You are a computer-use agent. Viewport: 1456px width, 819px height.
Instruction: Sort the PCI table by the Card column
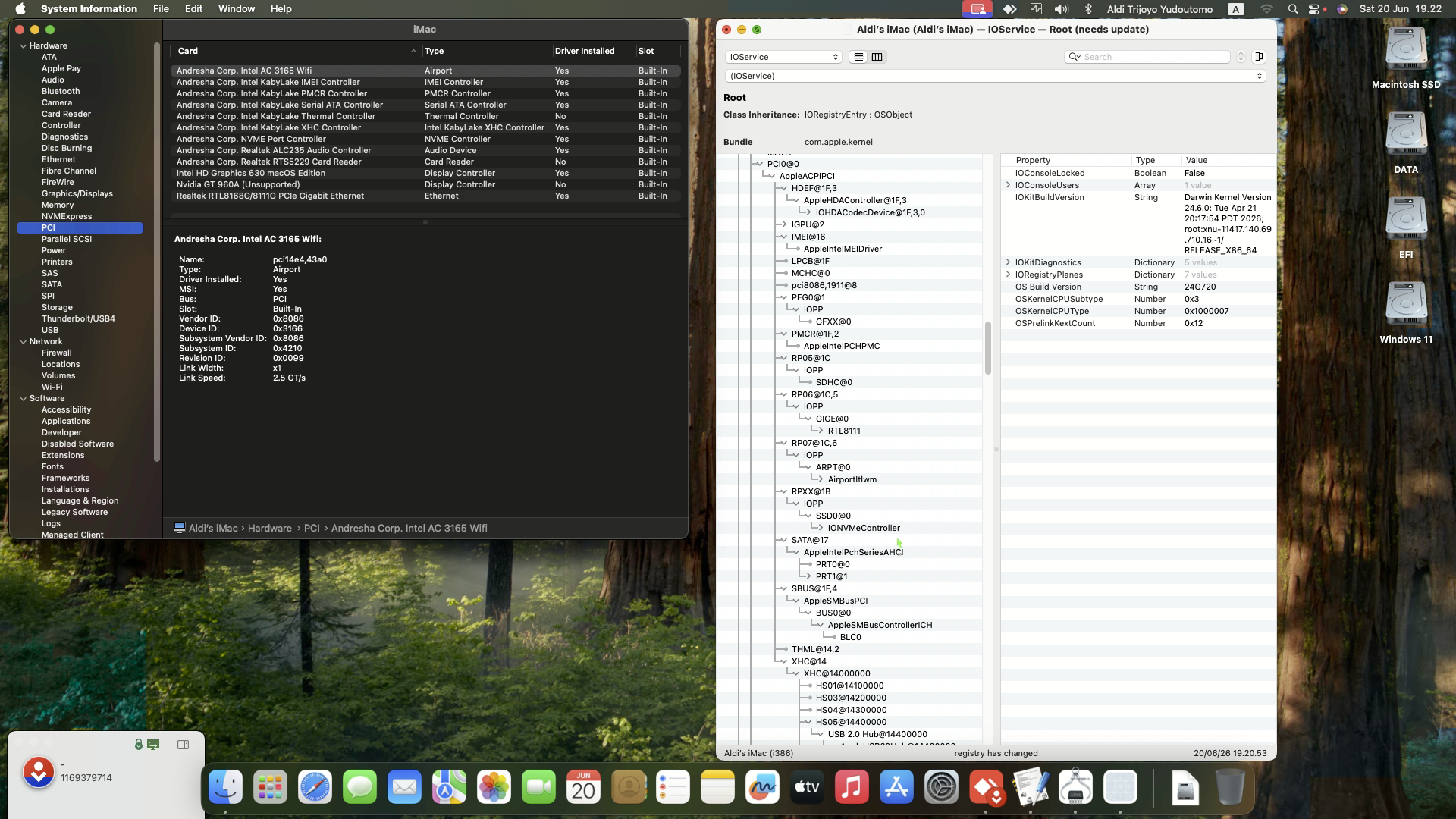tap(296, 51)
